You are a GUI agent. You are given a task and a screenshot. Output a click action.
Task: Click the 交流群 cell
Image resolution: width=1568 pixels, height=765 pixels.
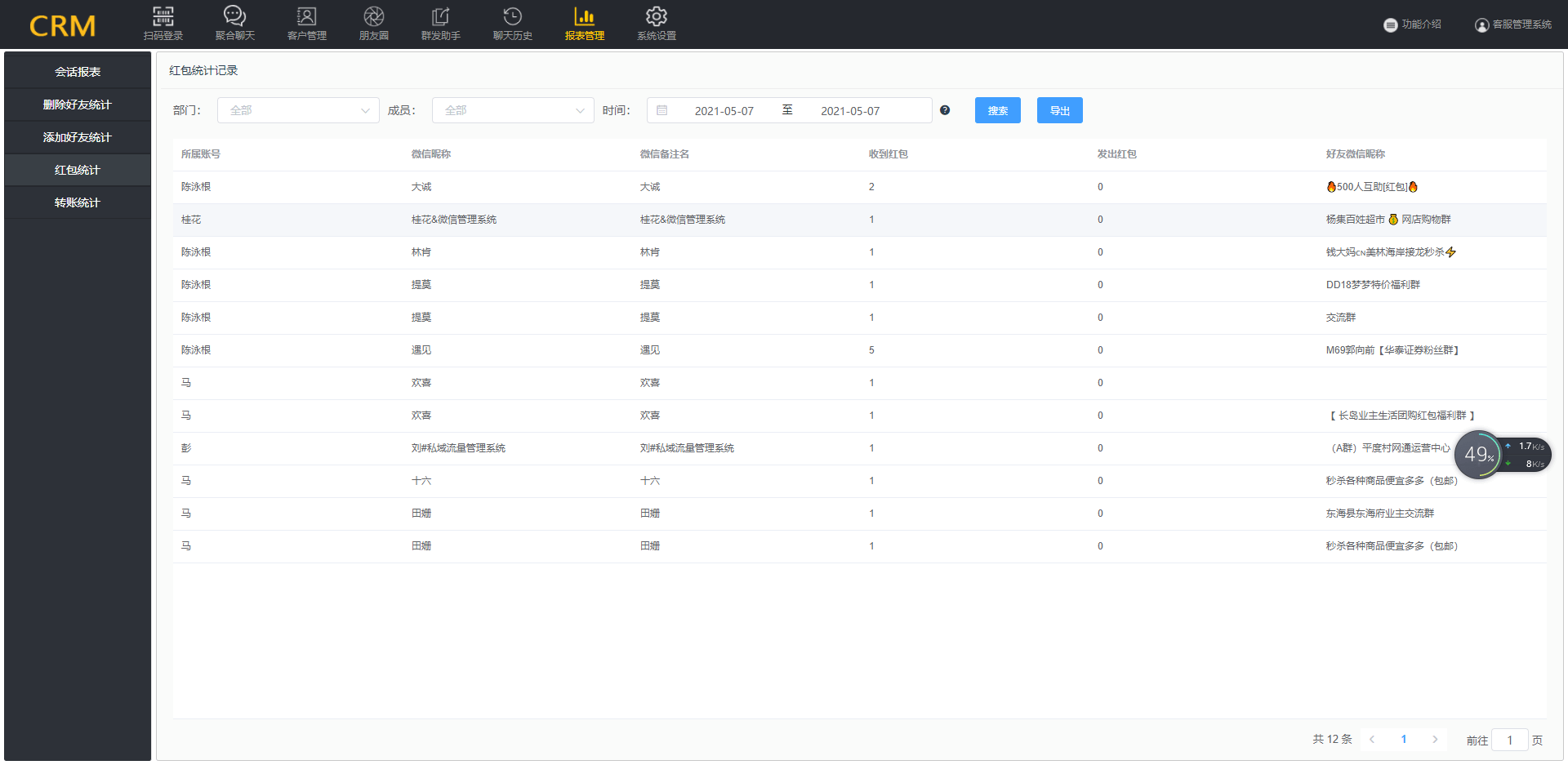click(1341, 318)
